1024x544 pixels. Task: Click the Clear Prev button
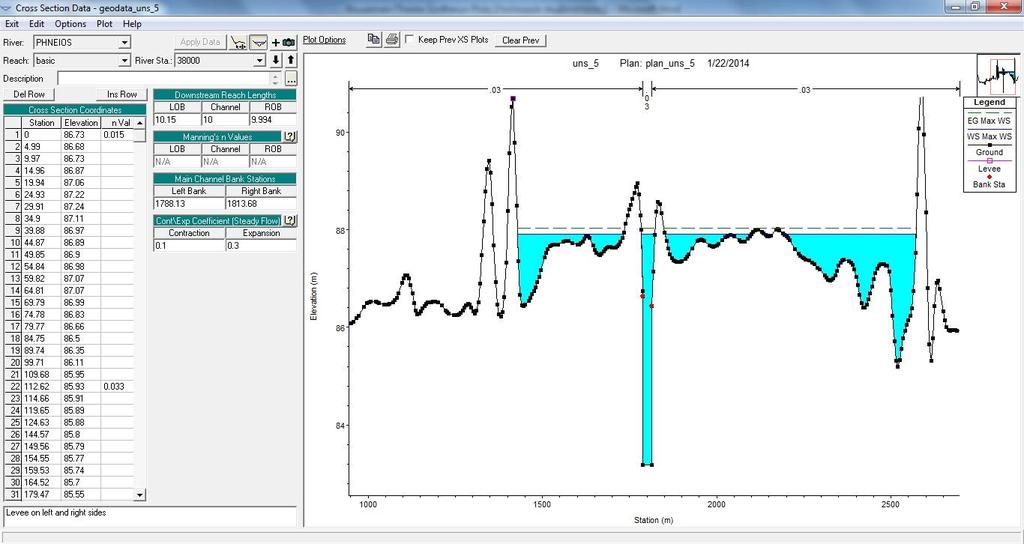pyautogui.click(x=520, y=40)
